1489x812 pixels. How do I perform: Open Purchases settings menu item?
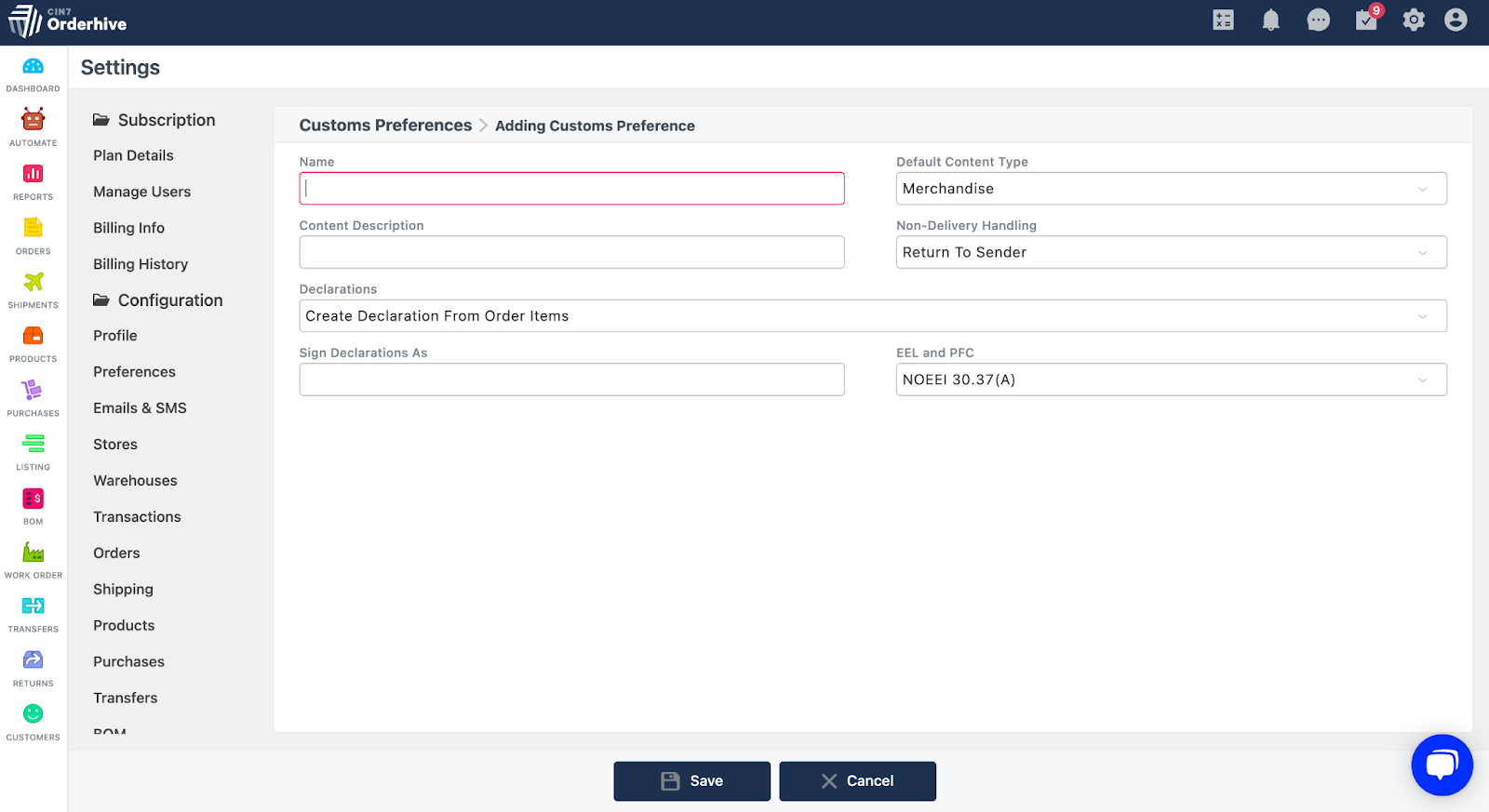pos(128,662)
